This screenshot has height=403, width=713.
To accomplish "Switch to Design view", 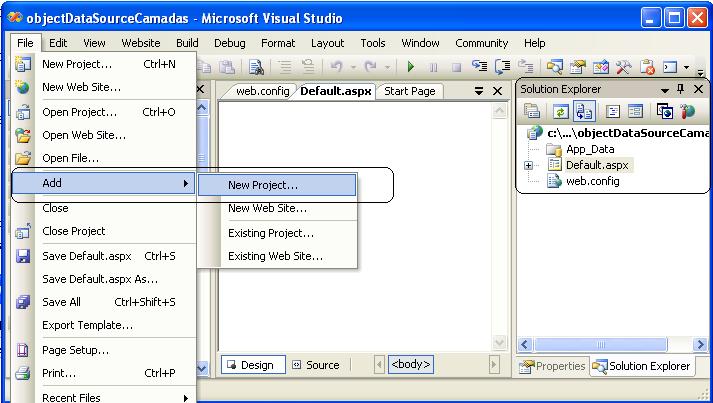I will tap(253, 365).
